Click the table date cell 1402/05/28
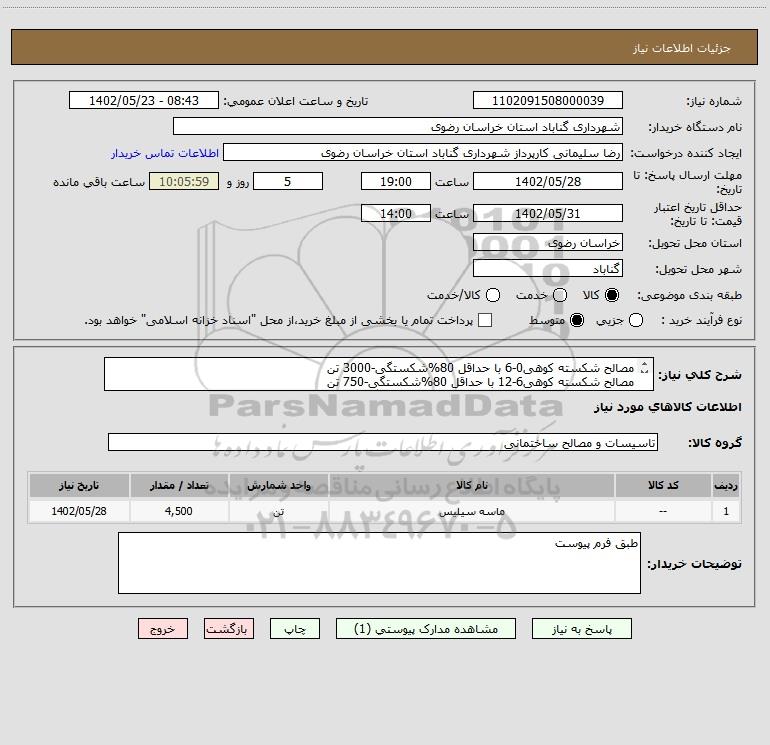The height and width of the screenshot is (745, 770). click(79, 511)
